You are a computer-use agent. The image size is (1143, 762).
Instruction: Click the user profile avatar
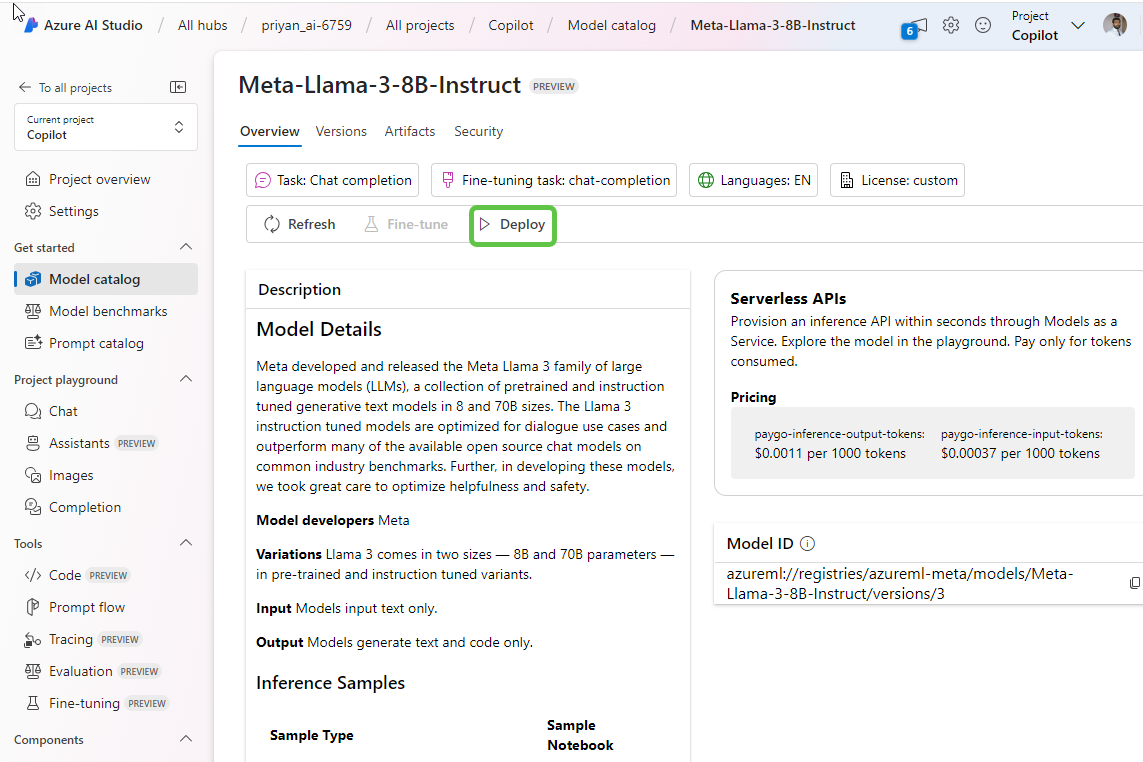click(1114, 25)
